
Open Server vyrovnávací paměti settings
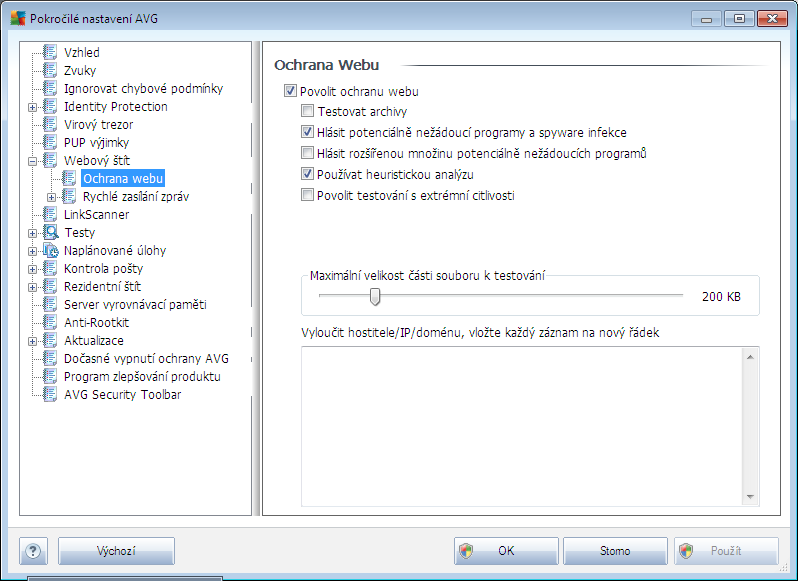click(x=135, y=305)
